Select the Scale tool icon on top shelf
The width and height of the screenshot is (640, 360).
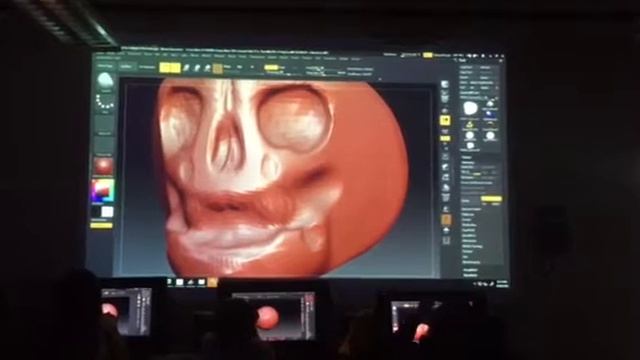coord(197,68)
